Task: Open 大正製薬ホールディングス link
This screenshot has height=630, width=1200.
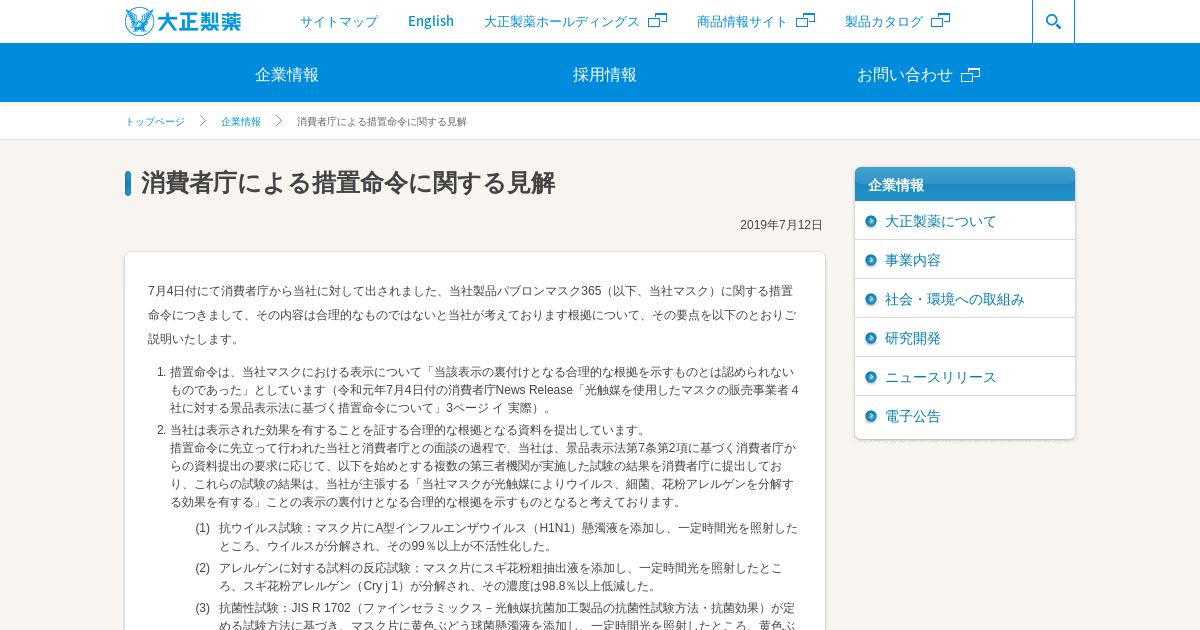Action: 562,21
